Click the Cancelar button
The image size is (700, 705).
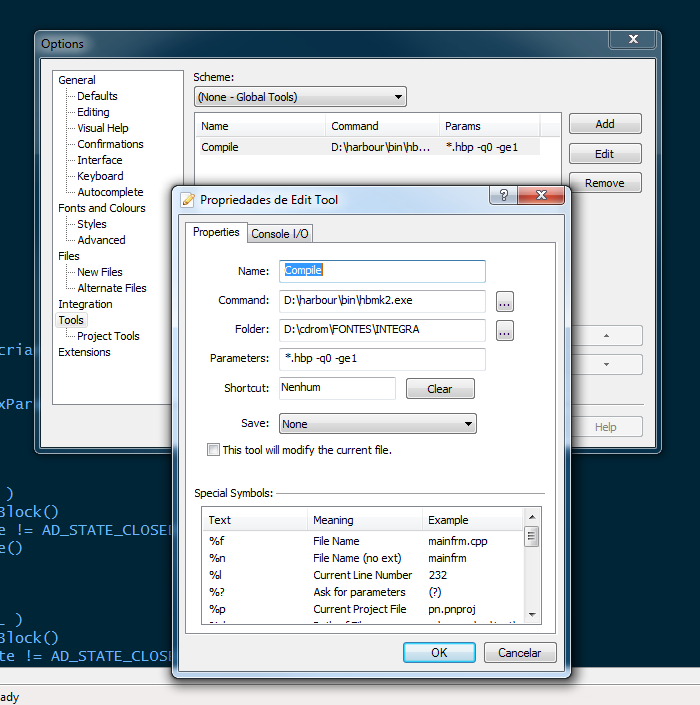(519, 652)
